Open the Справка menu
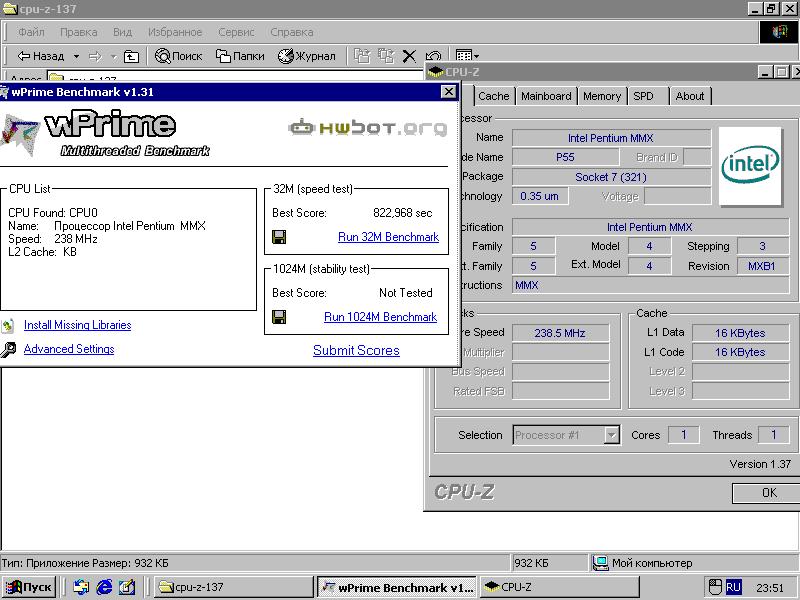The width and height of the screenshot is (800, 600). (292, 32)
